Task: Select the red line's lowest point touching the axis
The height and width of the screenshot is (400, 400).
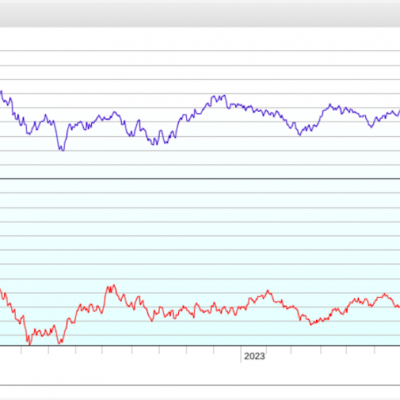Action: click(x=29, y=344)
